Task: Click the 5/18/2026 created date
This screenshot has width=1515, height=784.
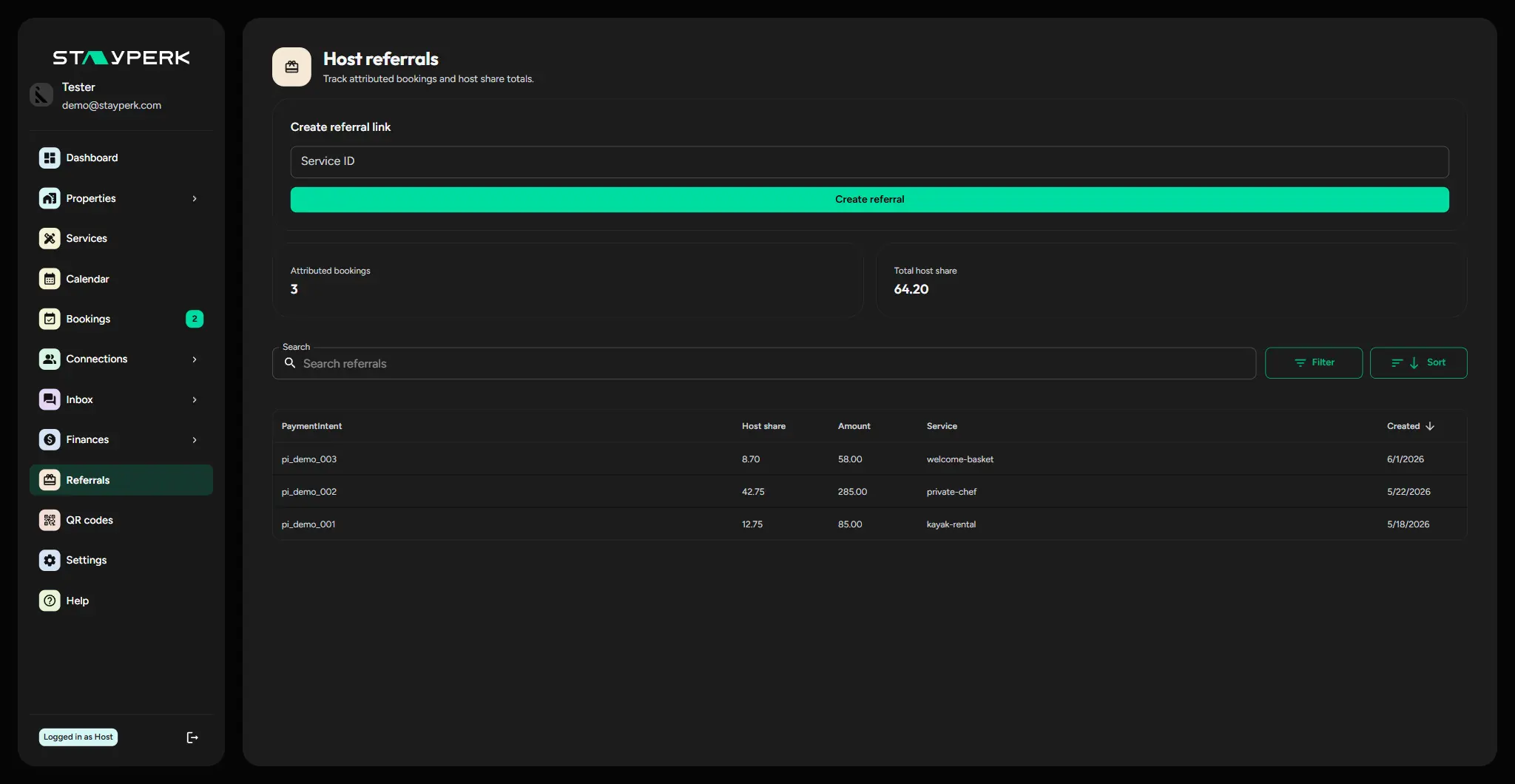Action: (x=1408, y=524)
